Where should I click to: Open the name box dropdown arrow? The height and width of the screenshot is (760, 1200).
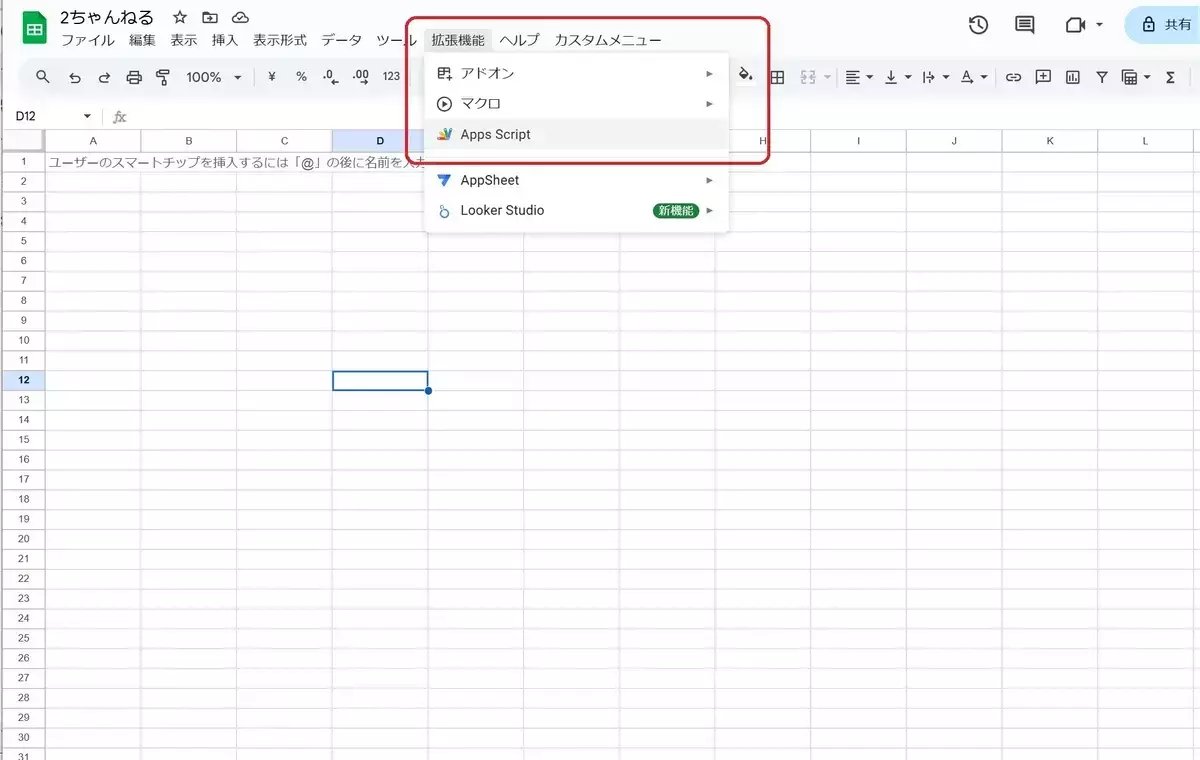[87, 117]
